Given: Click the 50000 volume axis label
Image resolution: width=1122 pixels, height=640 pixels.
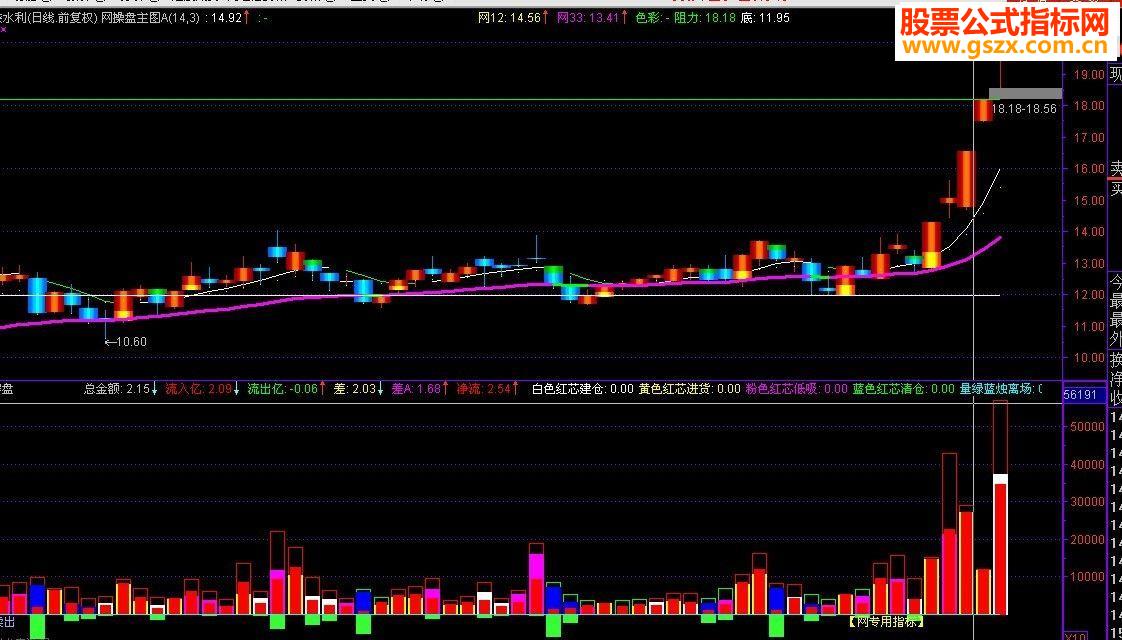Looking at the screenshot, I should click(1086, 427).
